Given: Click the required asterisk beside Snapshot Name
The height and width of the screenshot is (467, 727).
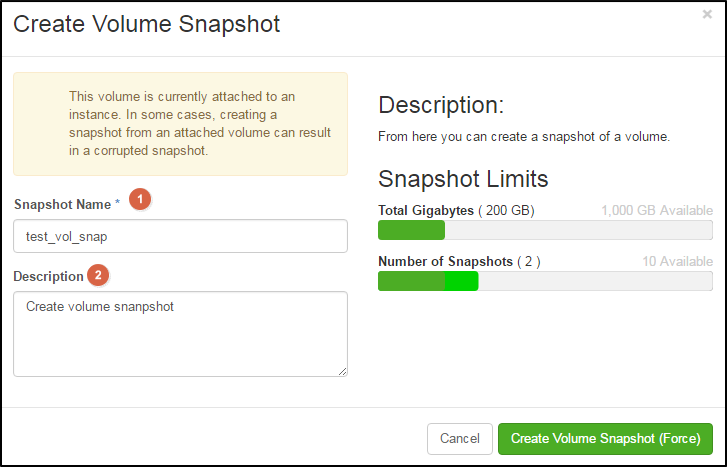Looking at the screenshot, I should tap(117, 203).
